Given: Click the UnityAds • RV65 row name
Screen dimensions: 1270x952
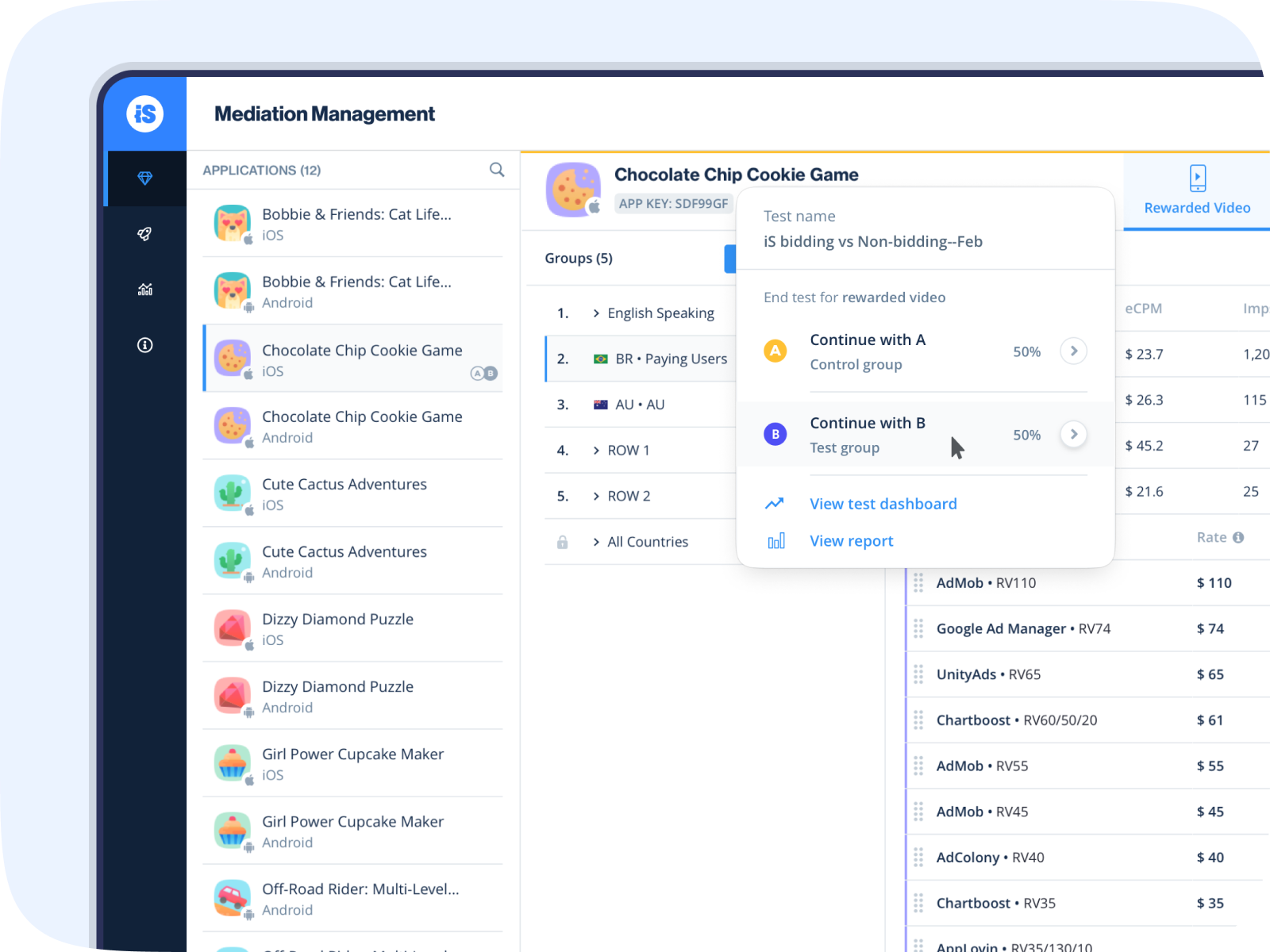Looking at the screenshot, I should click(988, 674).
